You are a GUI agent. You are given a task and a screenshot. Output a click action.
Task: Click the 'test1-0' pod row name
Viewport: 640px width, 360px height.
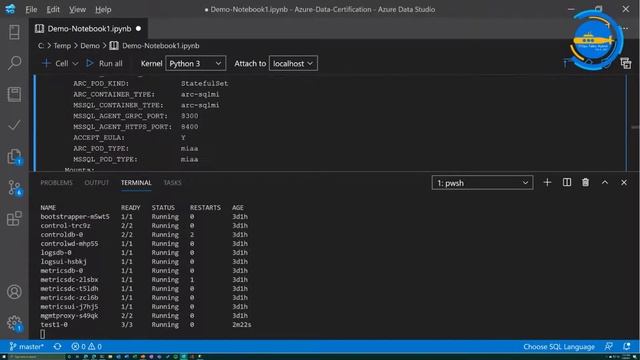(x=54, y=325)
